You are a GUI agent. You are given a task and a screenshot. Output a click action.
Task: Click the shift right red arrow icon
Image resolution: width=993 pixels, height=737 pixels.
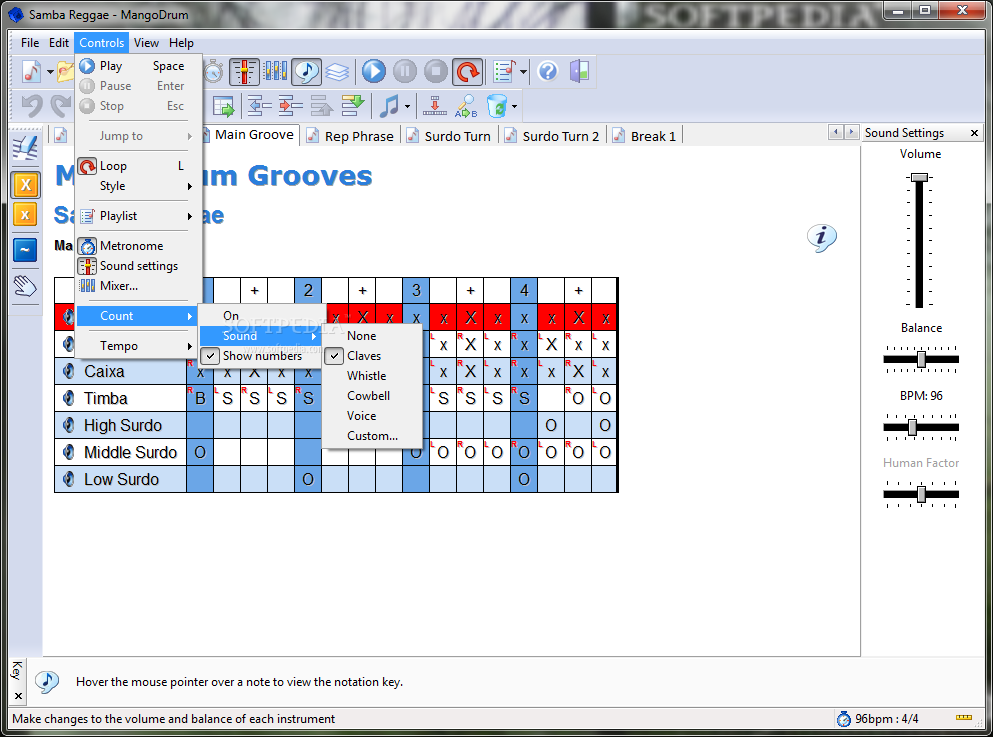pyautogui.click(x=290, y=106)
